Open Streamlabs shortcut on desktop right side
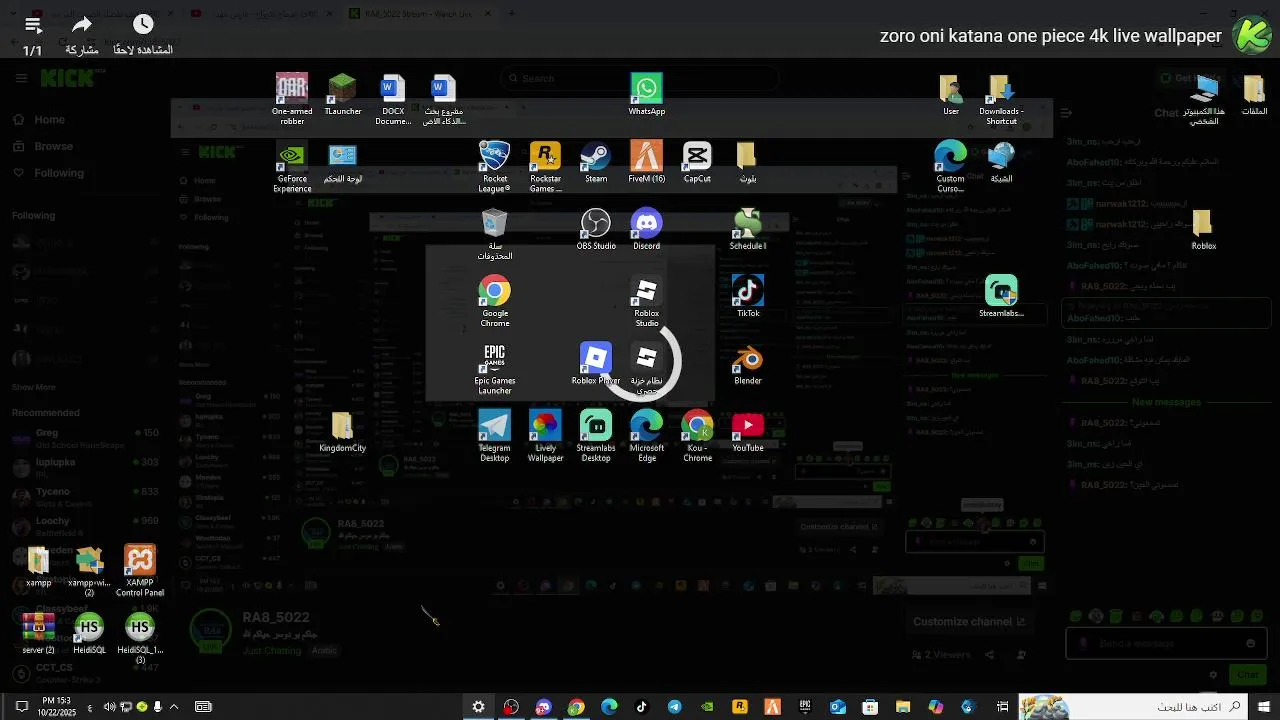Image resolution: width=1280 pixels, height=720 pixels. pos(1001,296)
